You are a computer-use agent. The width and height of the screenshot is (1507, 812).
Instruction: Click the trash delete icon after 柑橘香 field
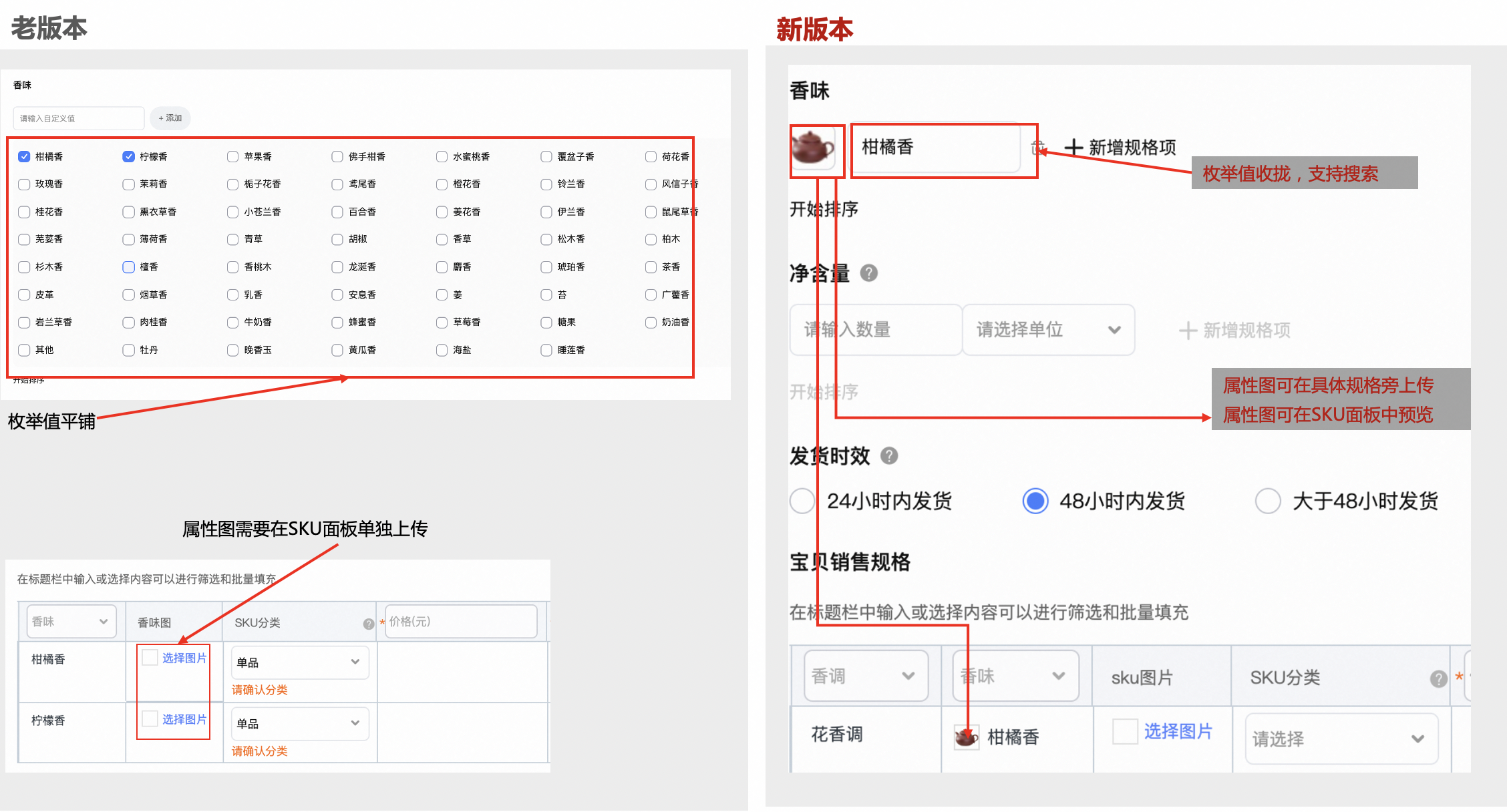pyautogui.click(x=1037, y=148)
